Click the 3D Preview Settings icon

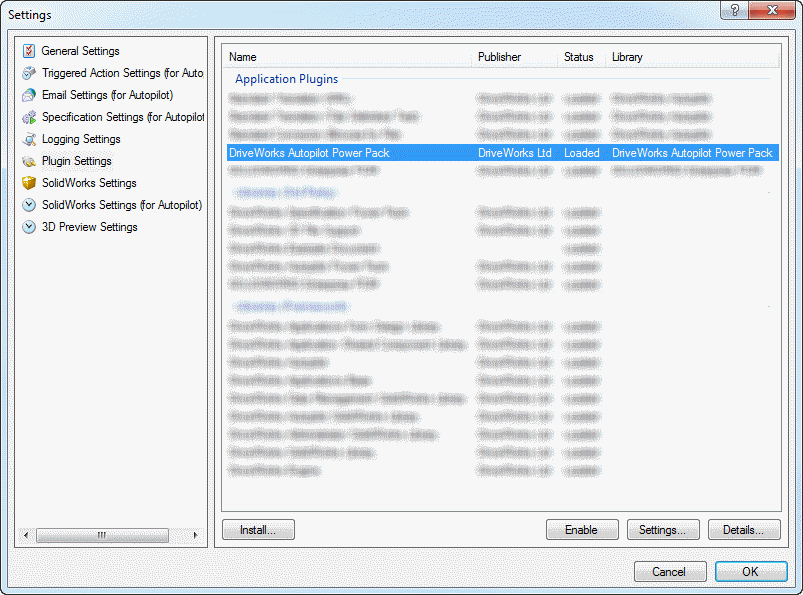coord(29,227)
